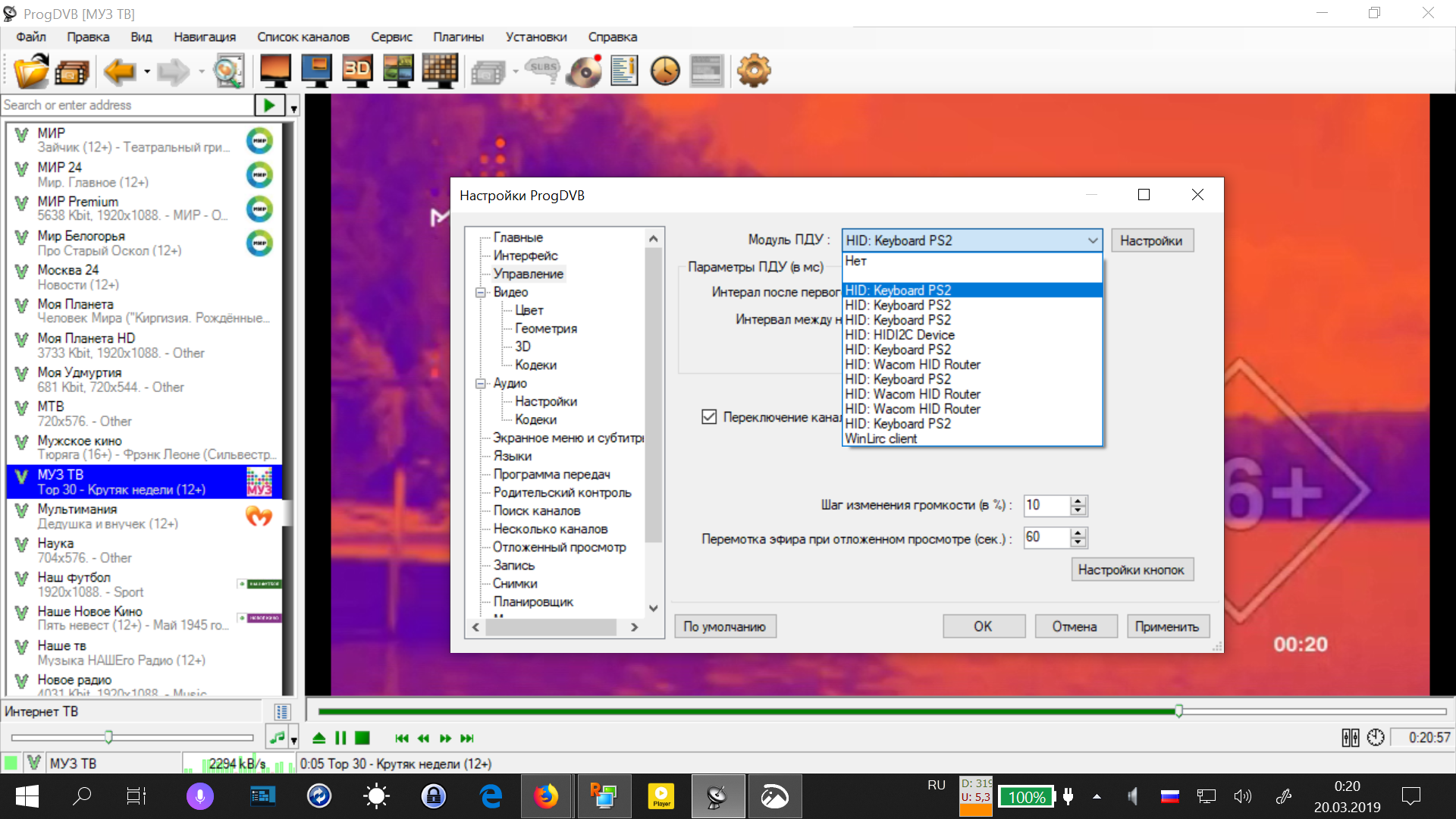Viewport: 1456px width, 819px height.
Task: Click По умолчанию button
Action: (724, 626)
